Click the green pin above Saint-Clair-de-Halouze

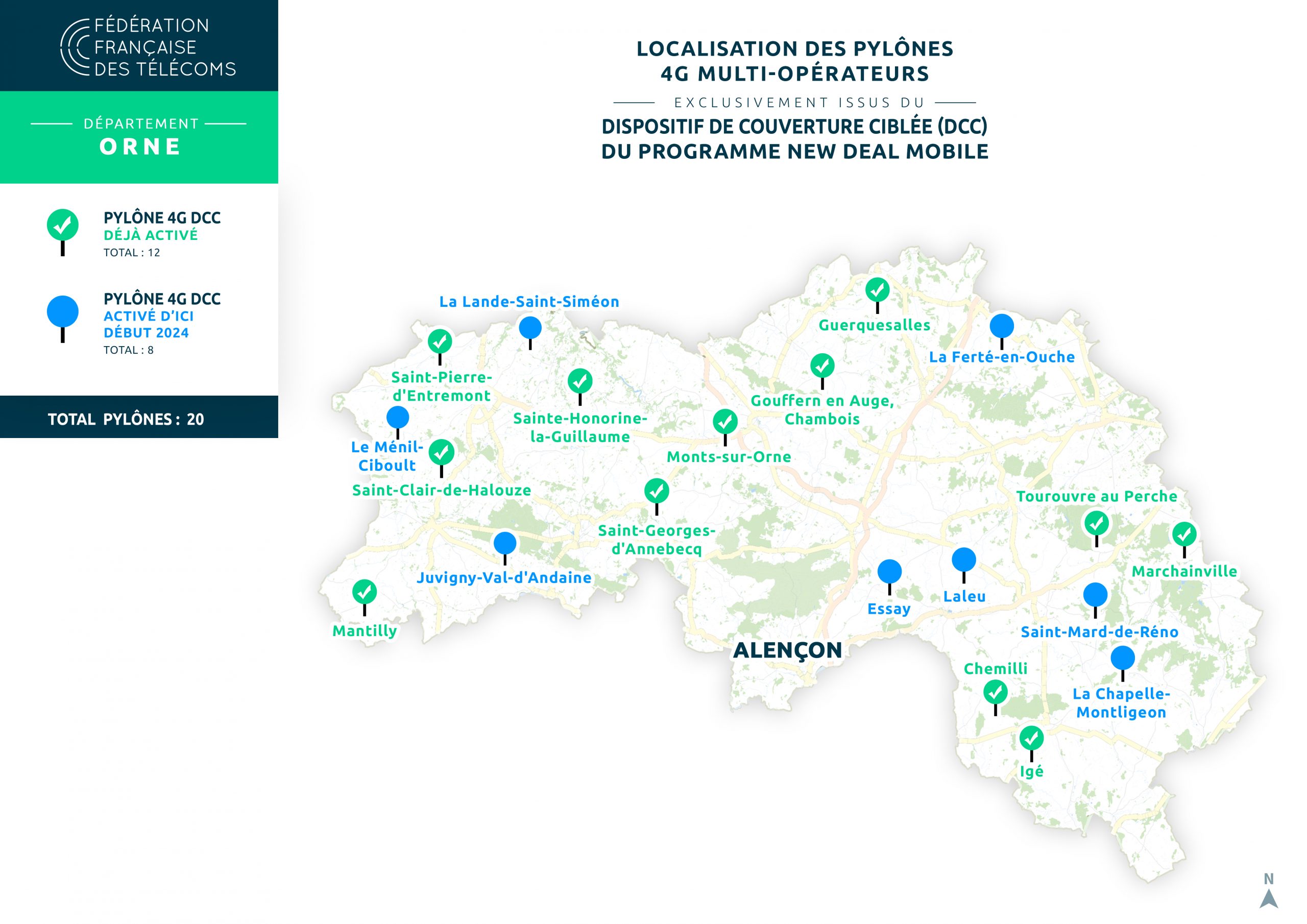coord(441,457)
